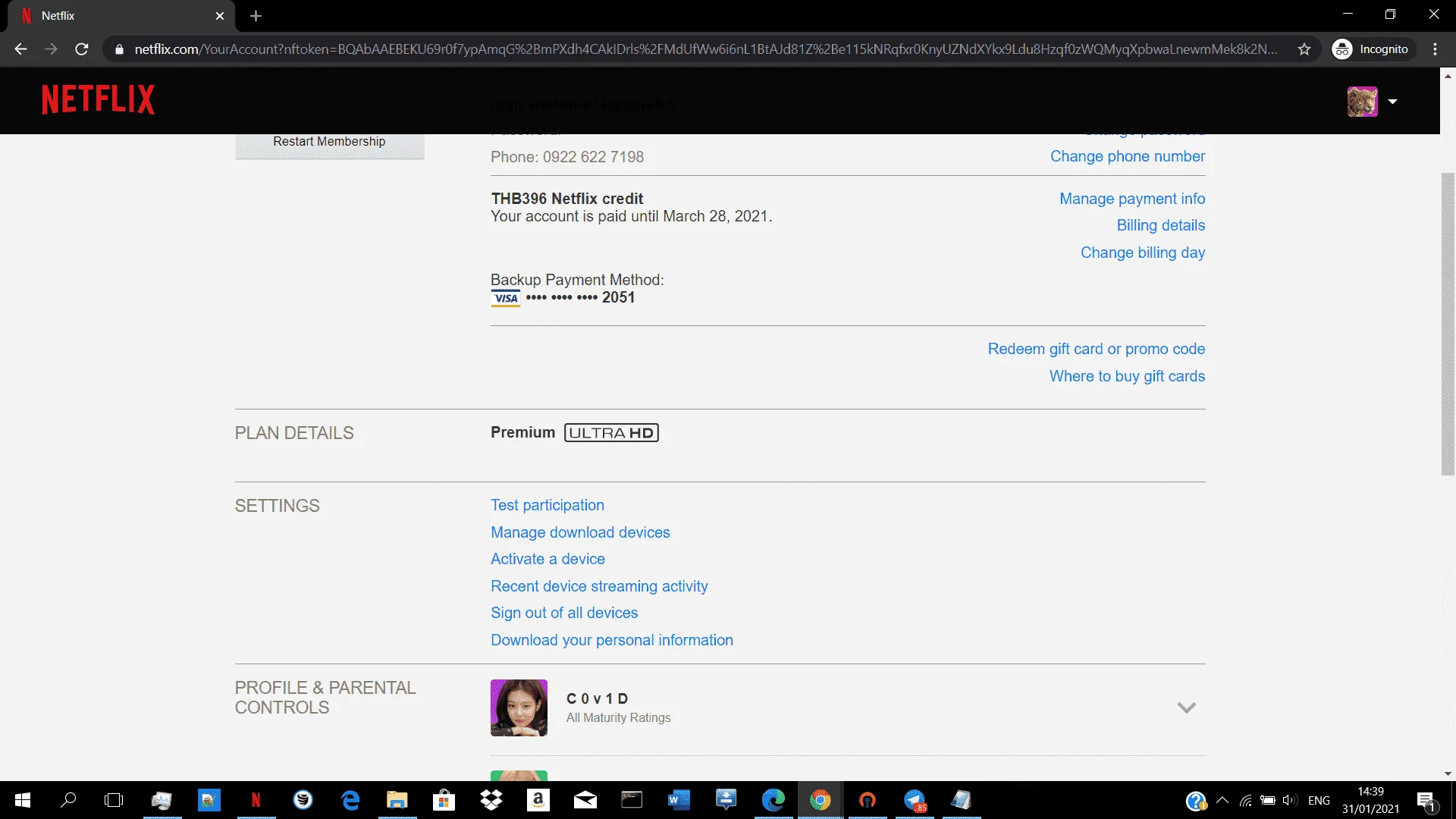Open Amazon from the taskbar
The width and height of the screenshot is (1456, 819).
coord(538,800)
